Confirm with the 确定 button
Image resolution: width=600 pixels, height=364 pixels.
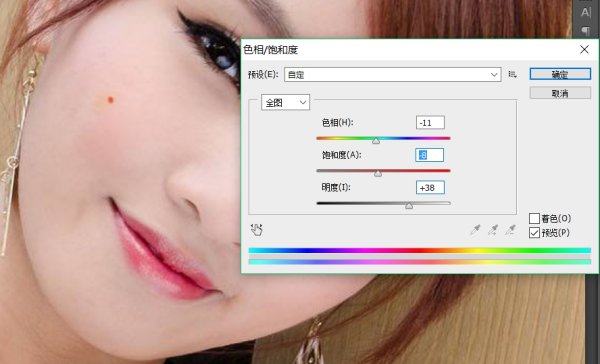[560, 74]
